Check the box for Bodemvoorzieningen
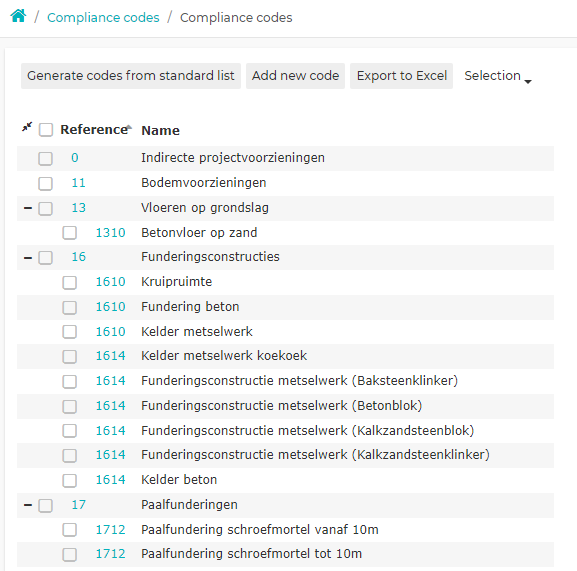Viewport: 577px width, 571px height. [x=46, y=183]
